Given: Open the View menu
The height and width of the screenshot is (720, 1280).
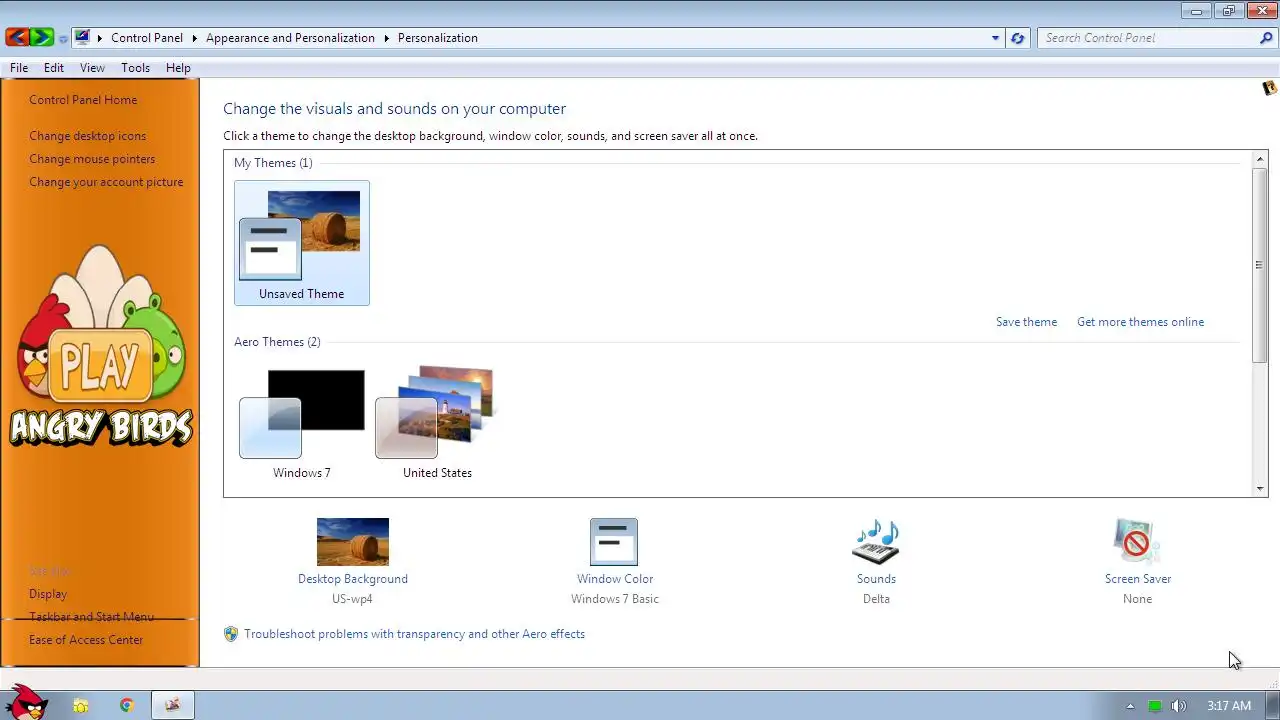Looking at the screenshot, I should click(92, 68).
